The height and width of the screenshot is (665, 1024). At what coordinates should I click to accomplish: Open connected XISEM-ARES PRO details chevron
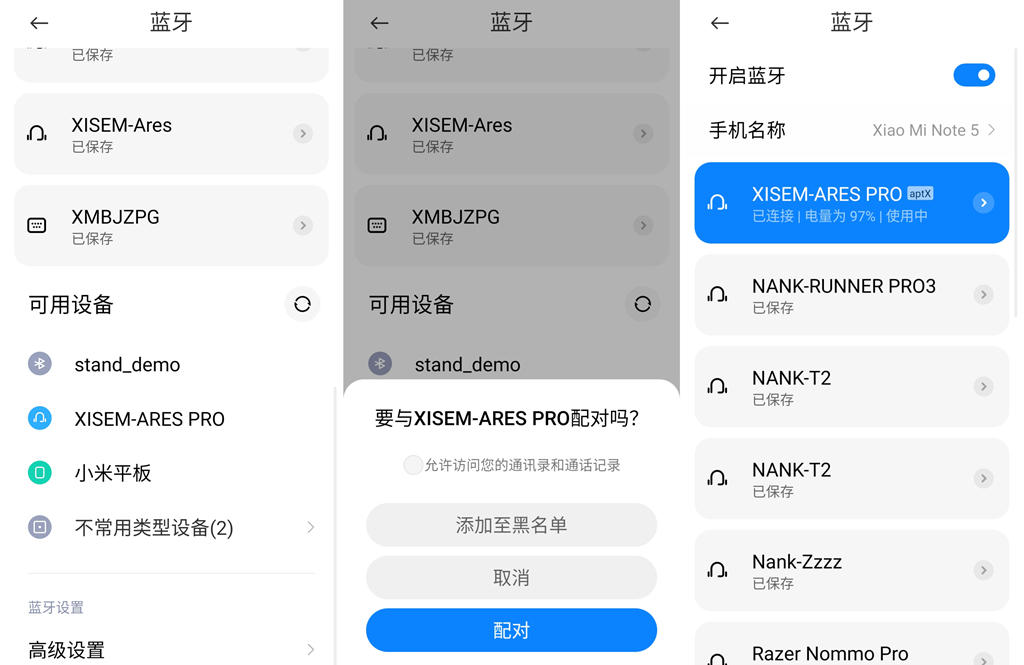tap(984, 203)
